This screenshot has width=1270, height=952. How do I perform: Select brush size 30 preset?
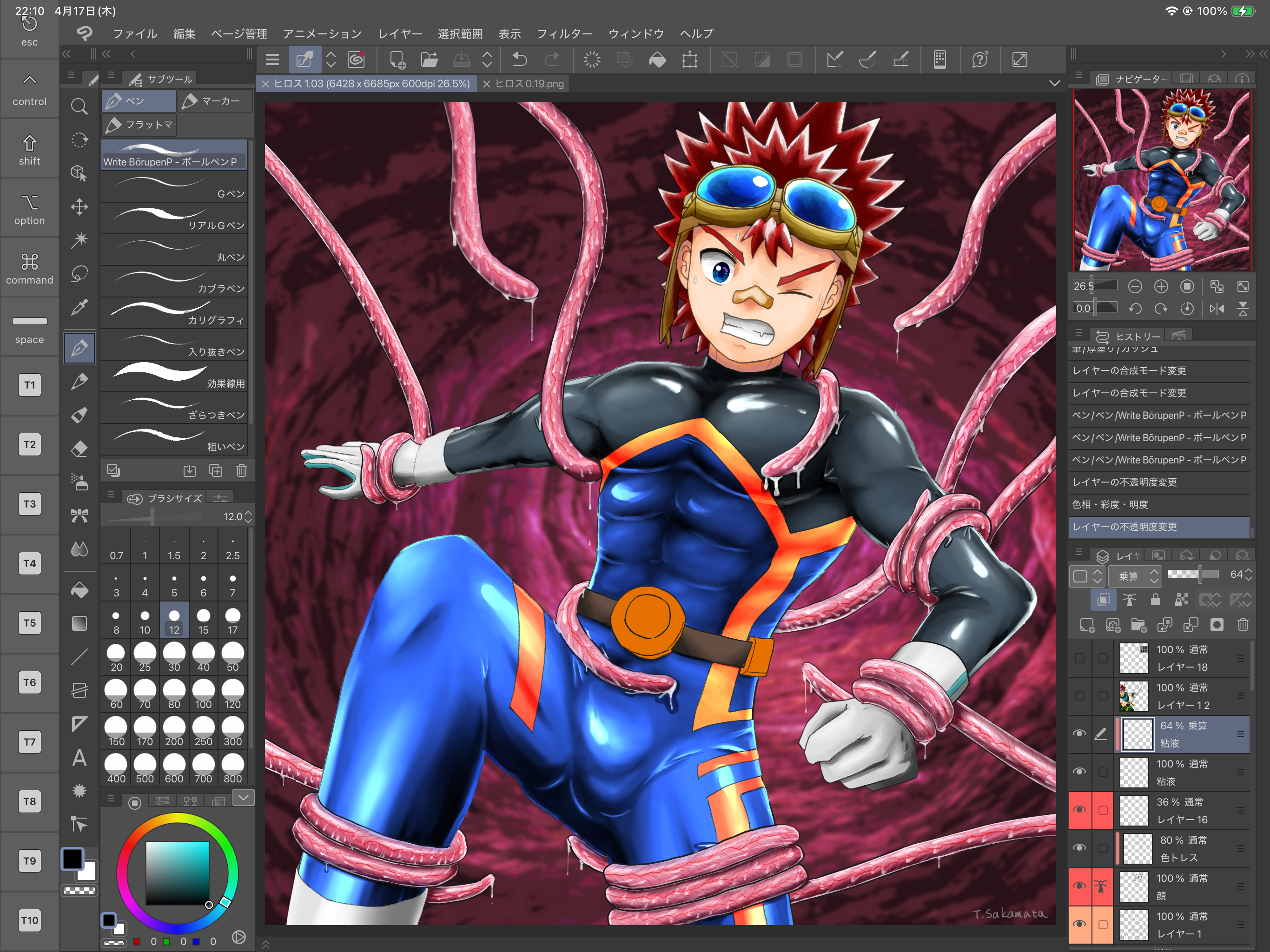coord(174,656)
